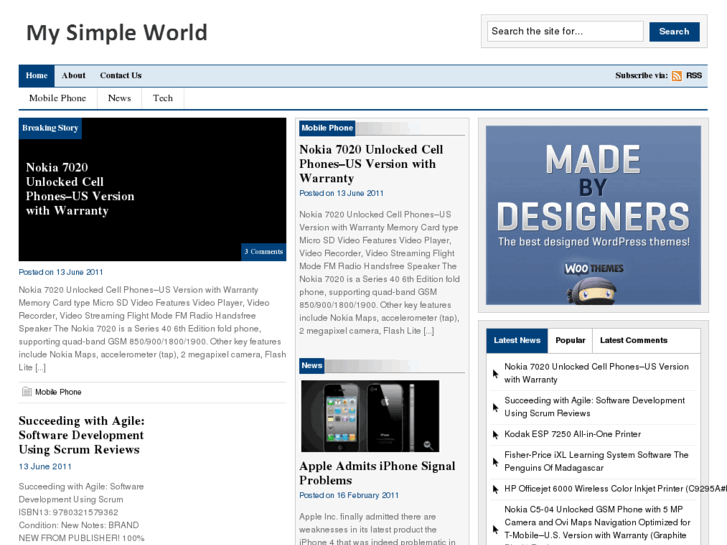The height and width of the screenshot is (545, 727).
Task: Open Nokia 7020 Unlocked link in Latest News
Action: 596,373
